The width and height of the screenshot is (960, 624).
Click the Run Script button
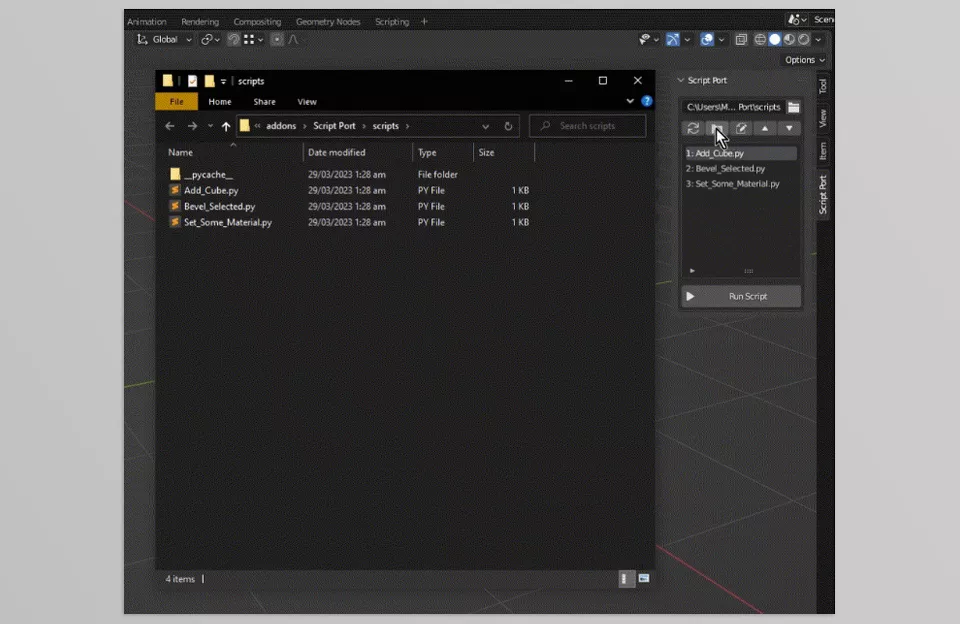pos(741,296)
